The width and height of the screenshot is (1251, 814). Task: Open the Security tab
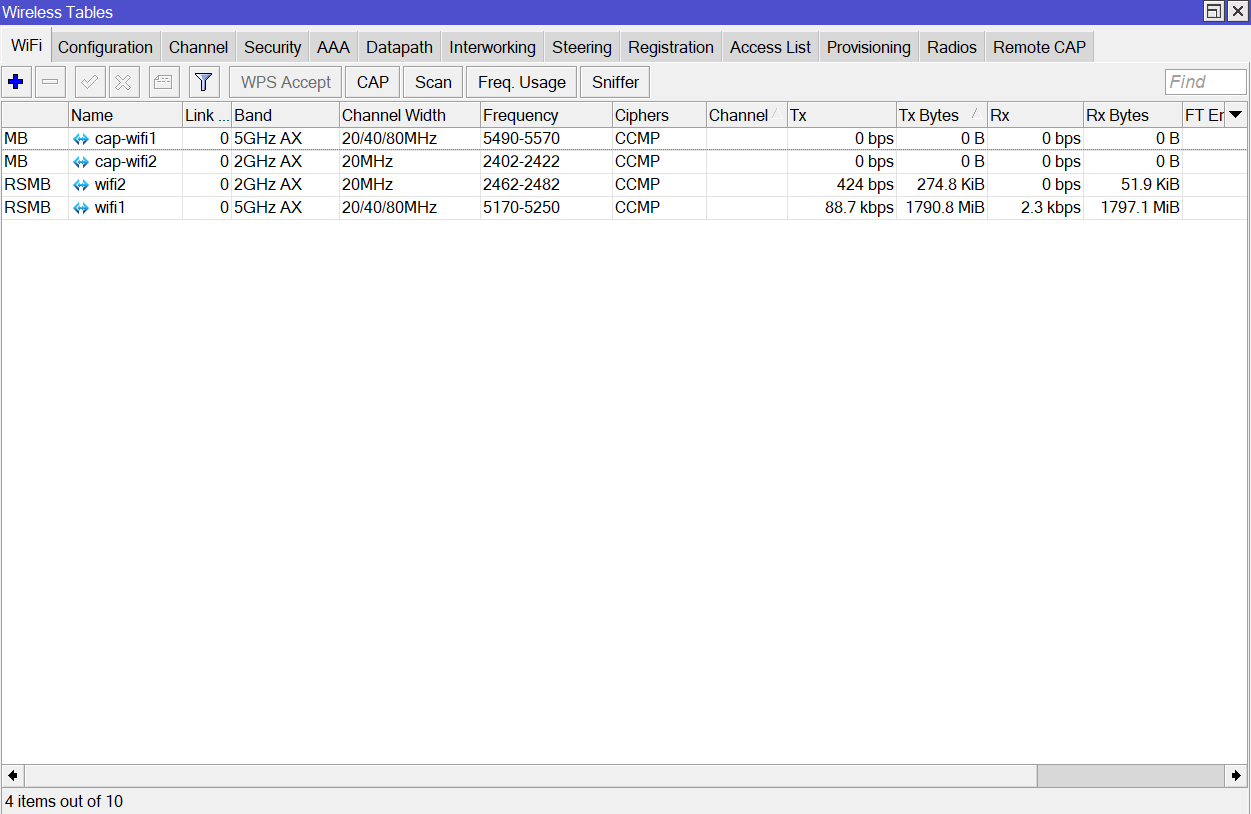click(272, 47)
